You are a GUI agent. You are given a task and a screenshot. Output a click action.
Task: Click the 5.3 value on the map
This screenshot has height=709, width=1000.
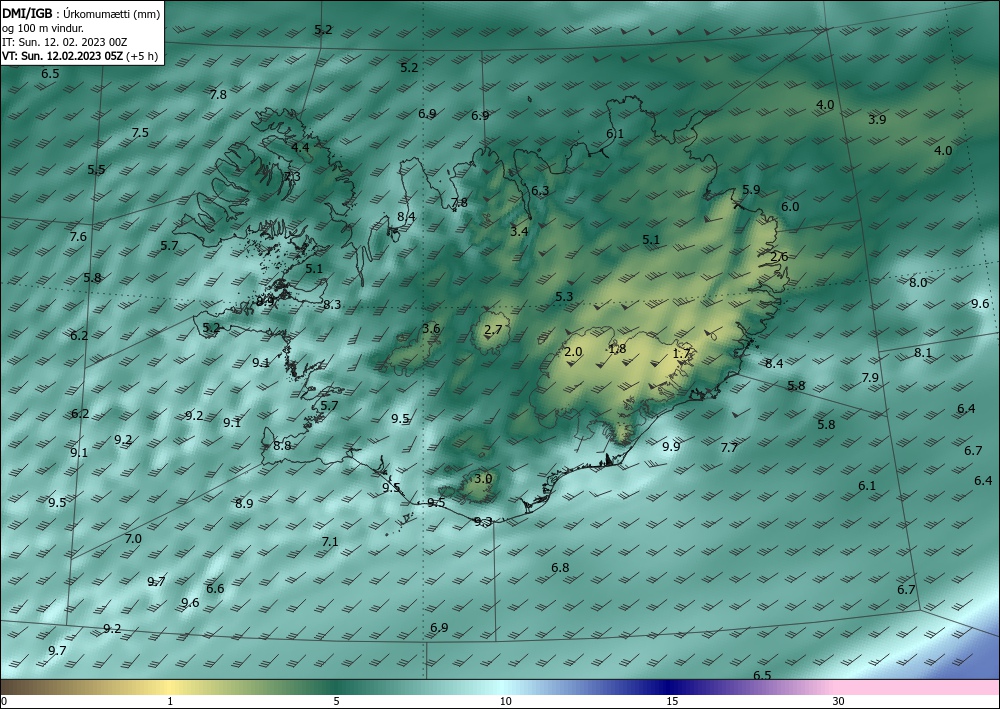point(564,296)
